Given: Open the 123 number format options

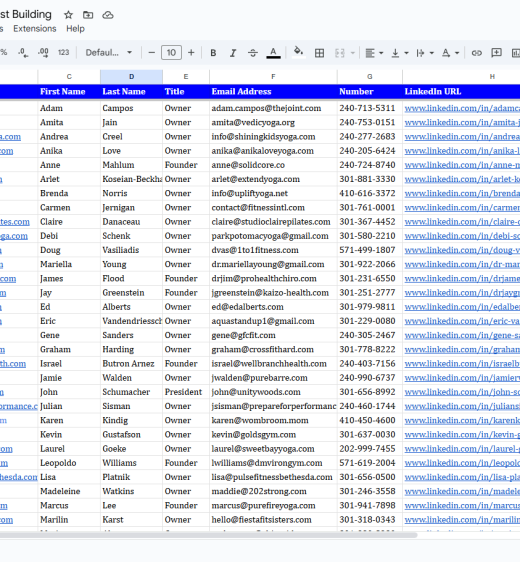Looking at the screenshot, I should pyautogui.click(x=63, y=53).
